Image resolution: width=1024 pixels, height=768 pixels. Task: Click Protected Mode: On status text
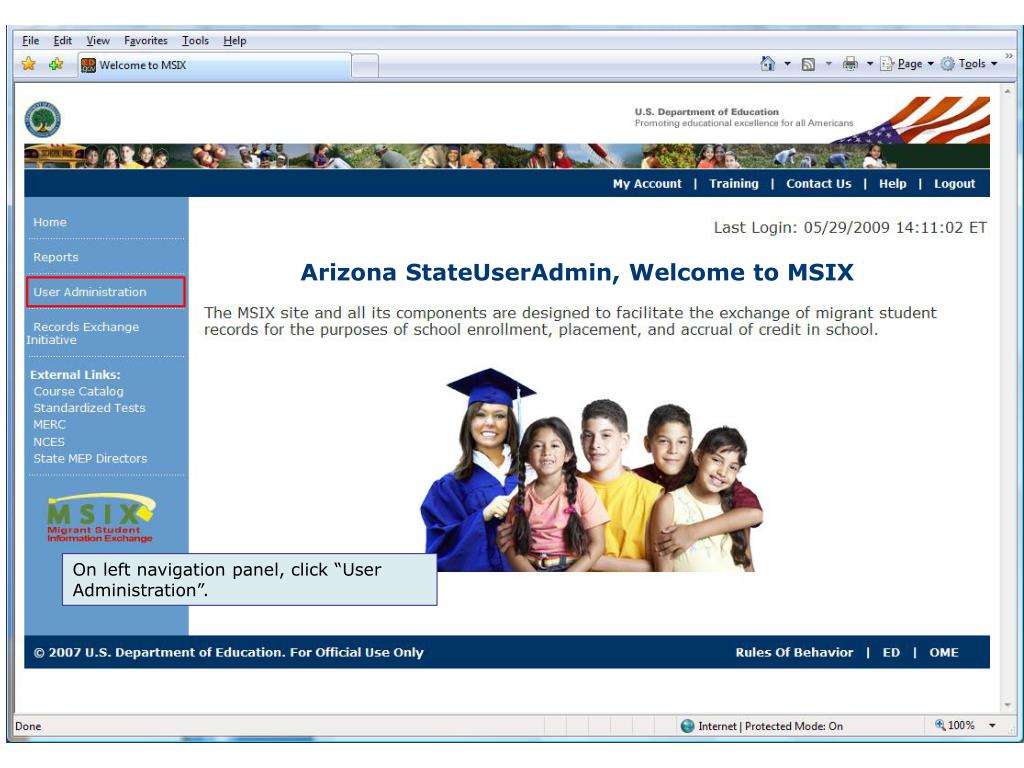(793, 726)
